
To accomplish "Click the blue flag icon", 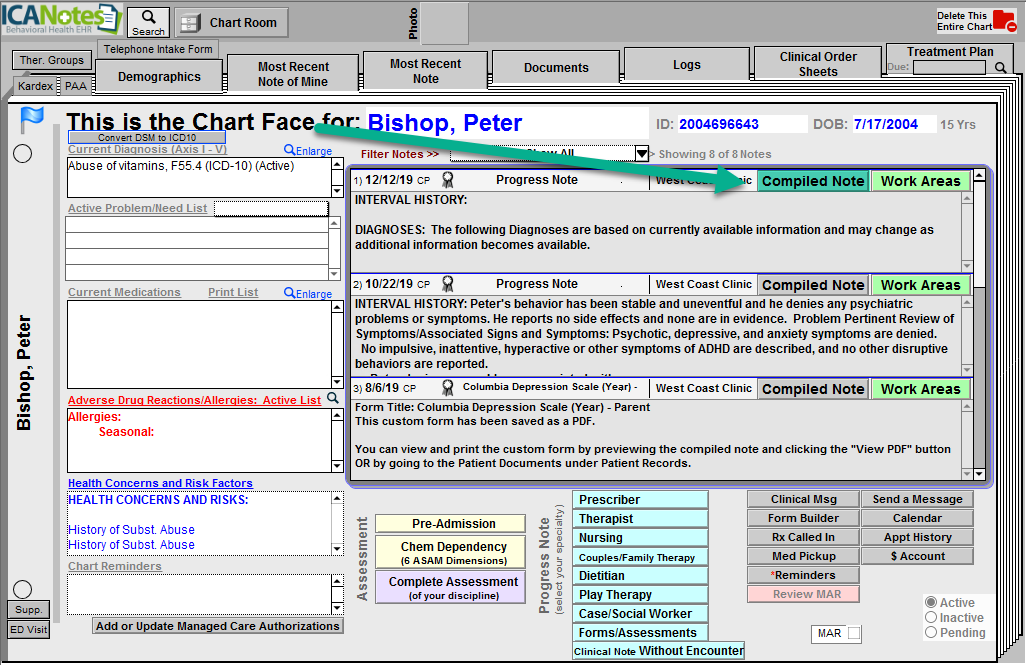I will pyautogui.click(x=31, y=120).
